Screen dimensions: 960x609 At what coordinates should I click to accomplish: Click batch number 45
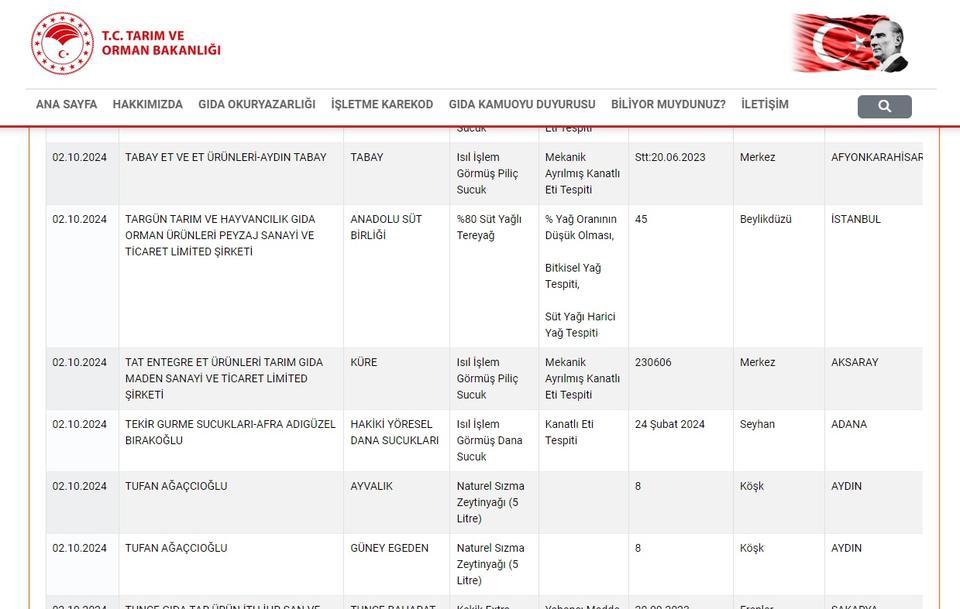pos(641,219)
